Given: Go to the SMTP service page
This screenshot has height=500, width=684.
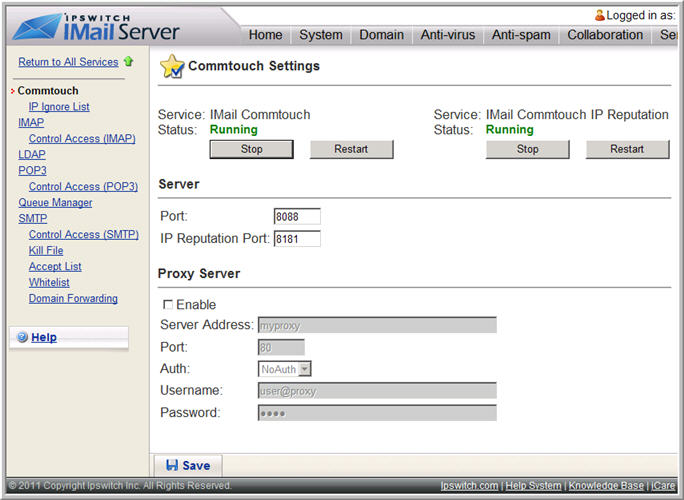Looking at the screenshot, I should tap(33, 219).
